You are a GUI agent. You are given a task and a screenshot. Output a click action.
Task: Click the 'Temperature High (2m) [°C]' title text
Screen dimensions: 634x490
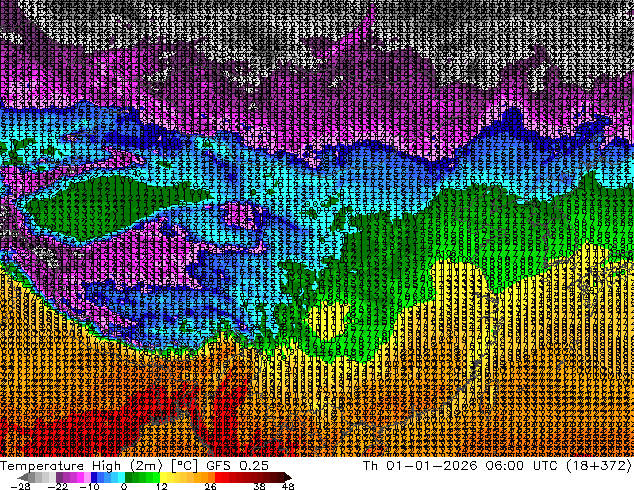pyautogui.click(x=99, y=466)
